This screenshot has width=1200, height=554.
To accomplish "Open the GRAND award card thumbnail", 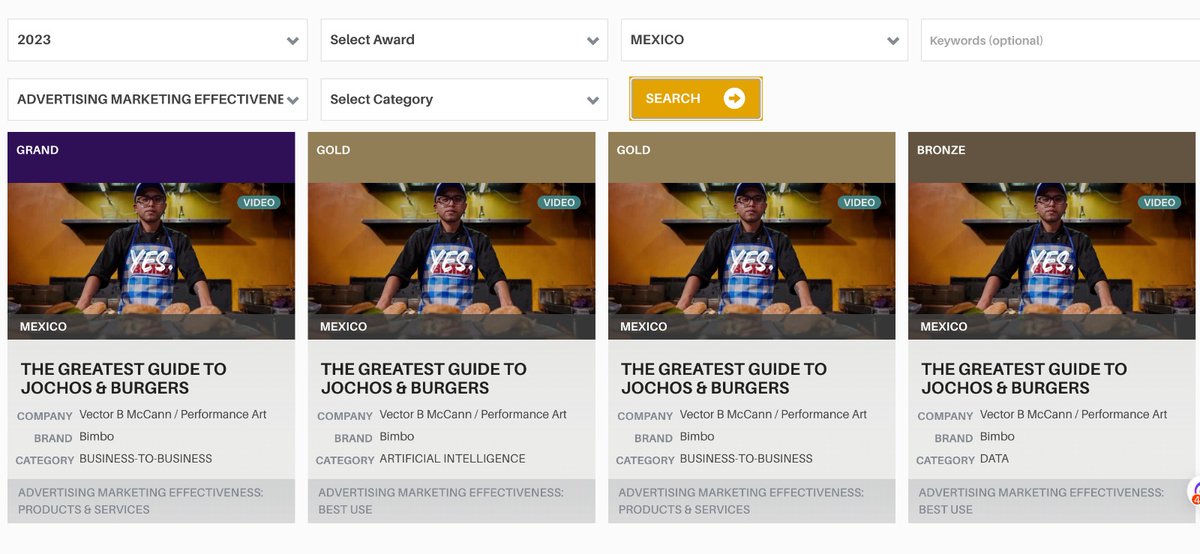I will point(151,261).
